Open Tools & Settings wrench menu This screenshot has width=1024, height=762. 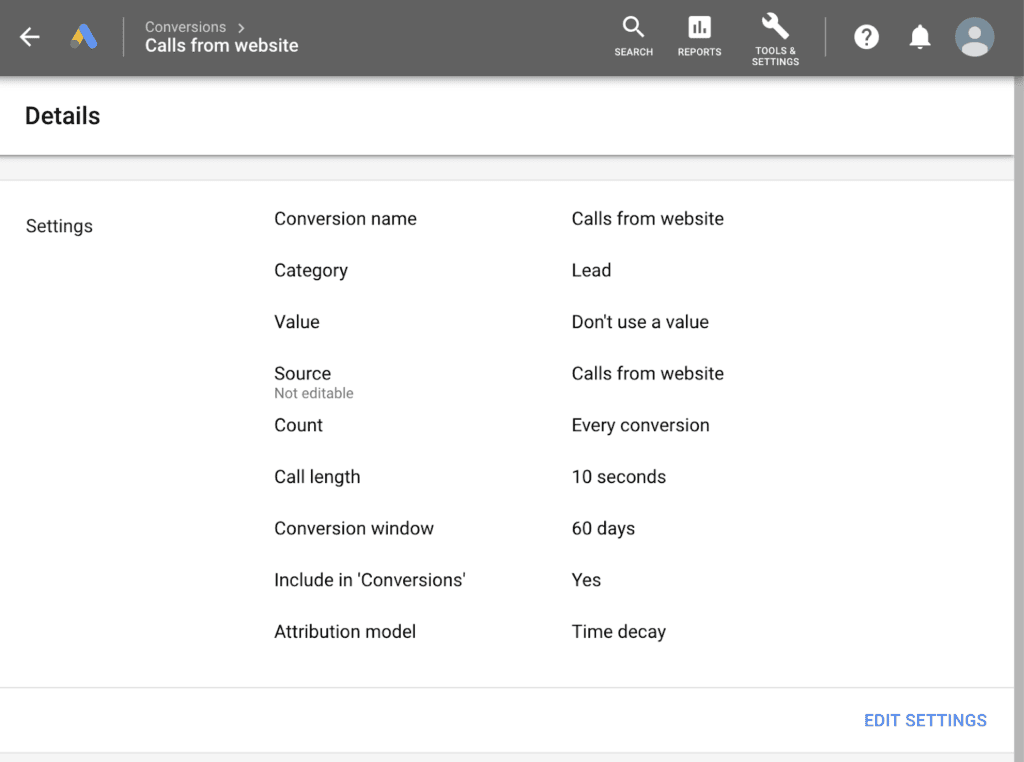(775, 39)
